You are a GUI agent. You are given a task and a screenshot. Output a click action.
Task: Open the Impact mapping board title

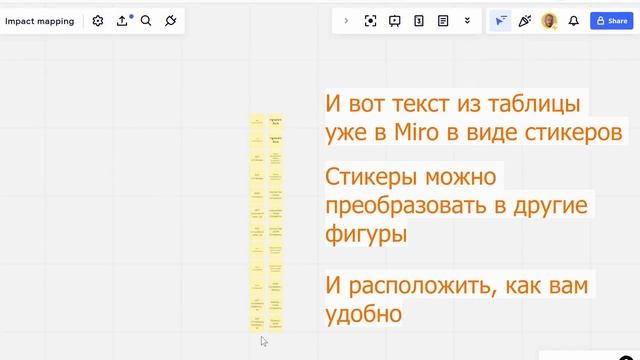tap(40, 21)
